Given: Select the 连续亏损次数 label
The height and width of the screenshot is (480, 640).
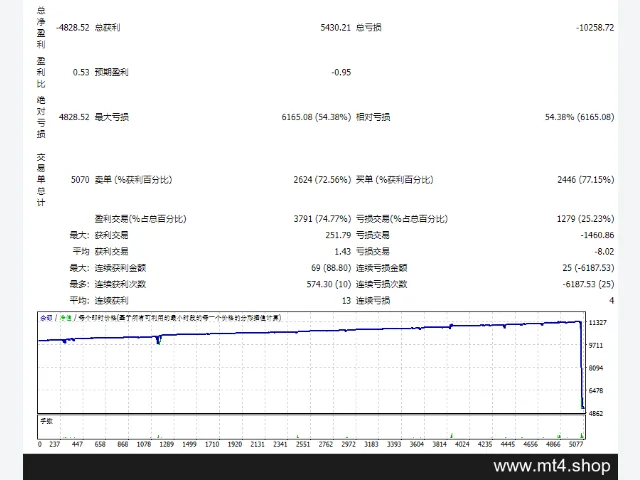Looking at the screenshot, I should click(x=382, y=284).
